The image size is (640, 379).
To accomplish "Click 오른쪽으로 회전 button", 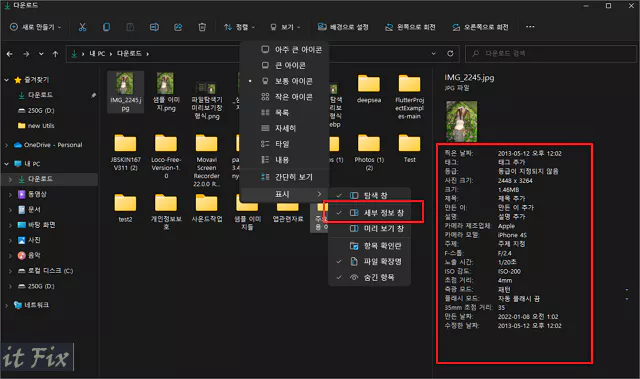I will (x=480, y=27).
